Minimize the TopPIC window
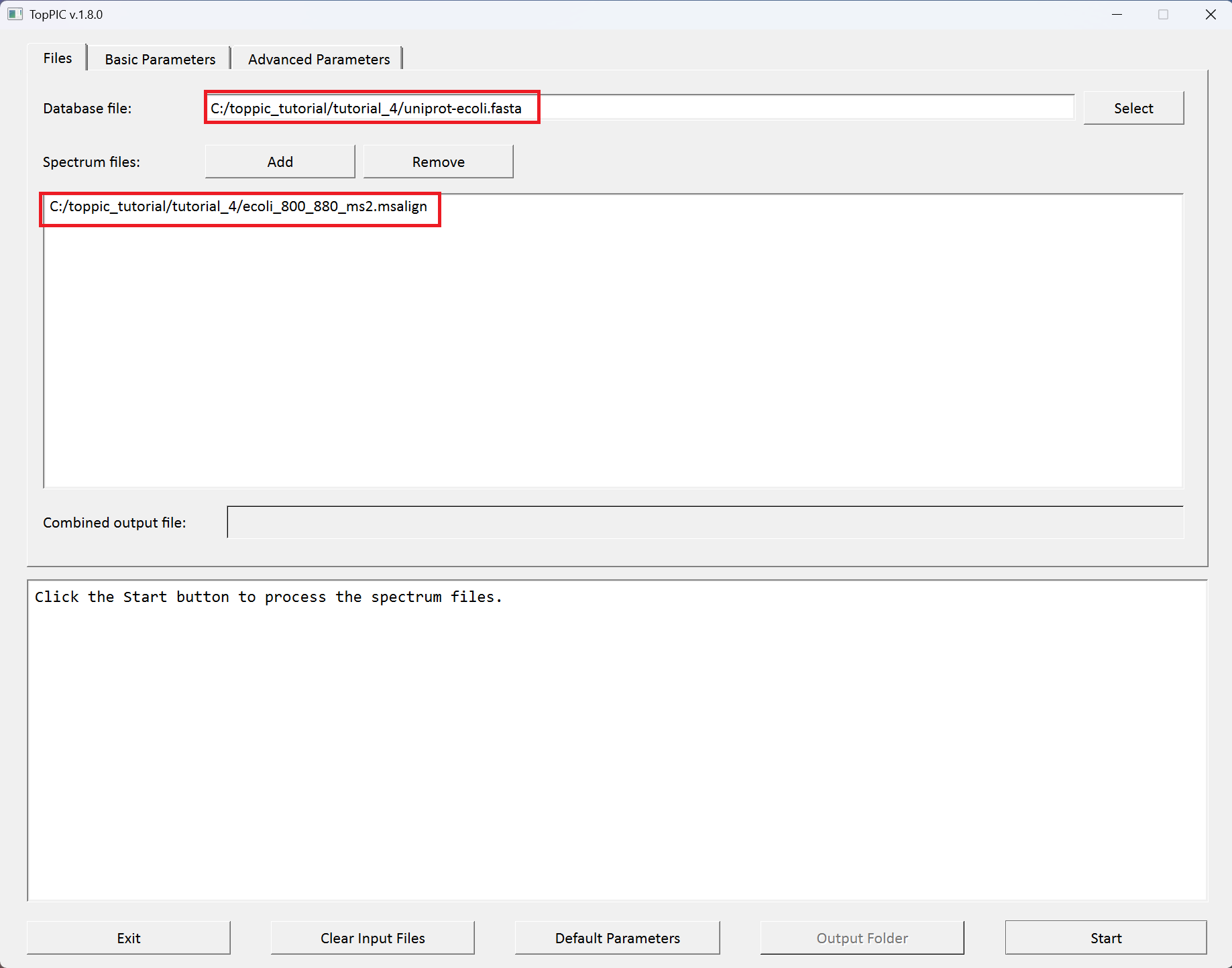Viewport: 1232px width, 968px height. point(1117,14)
